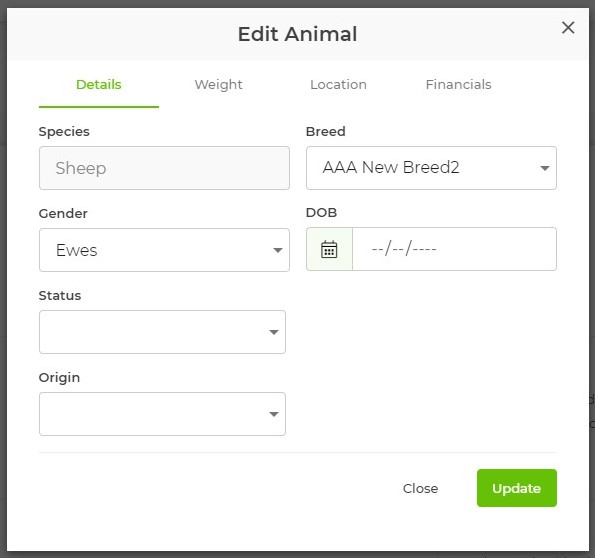Close the Edit Animal dialog with the X

click(x=568, y=27)
